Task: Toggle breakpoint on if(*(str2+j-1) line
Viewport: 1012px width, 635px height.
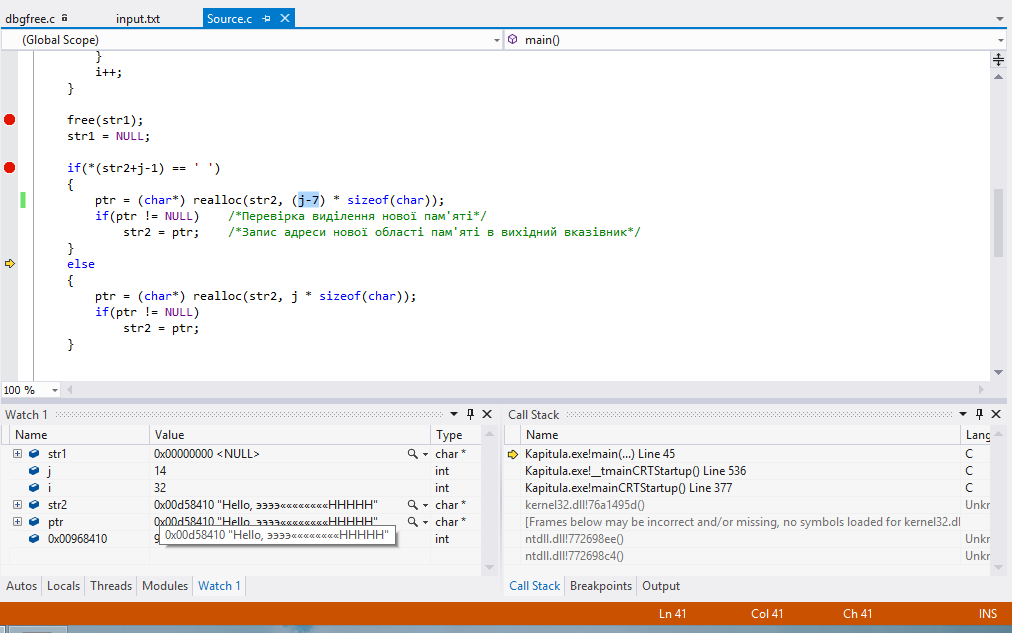Action: (10, 168)
